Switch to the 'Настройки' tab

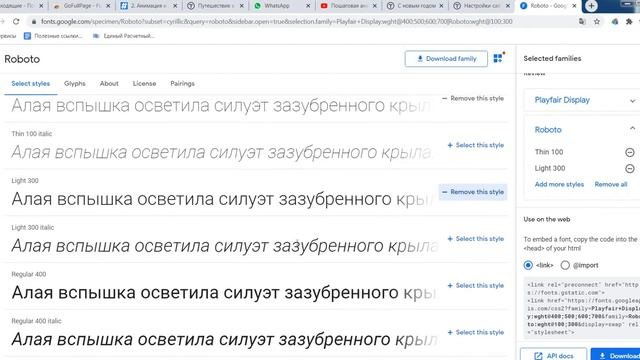pos(482,6)
